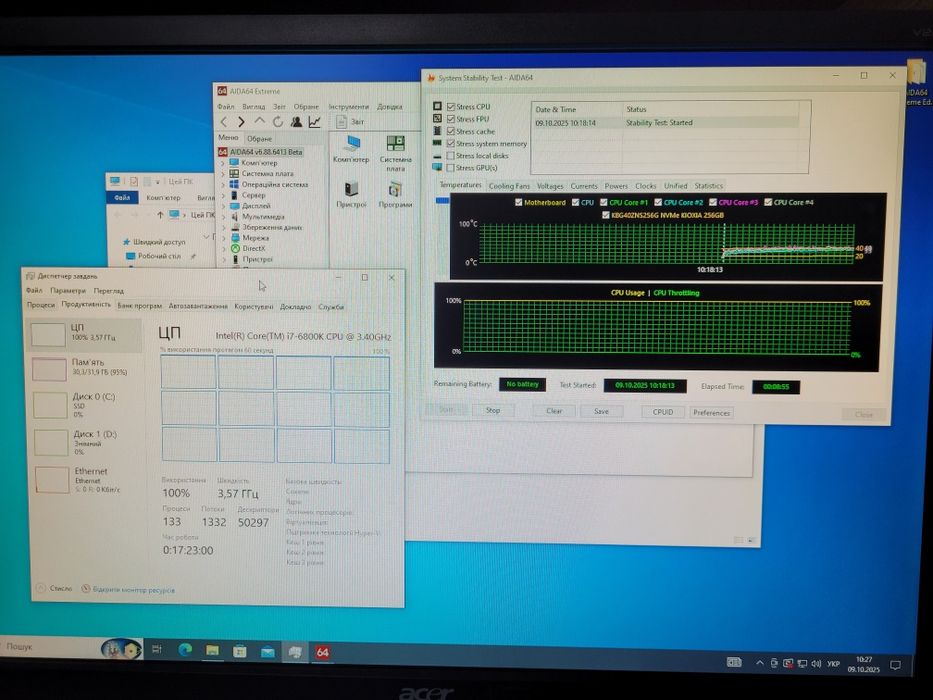Open the Комп'ютер icon in AIDA64 right pane

pos(352,144)
